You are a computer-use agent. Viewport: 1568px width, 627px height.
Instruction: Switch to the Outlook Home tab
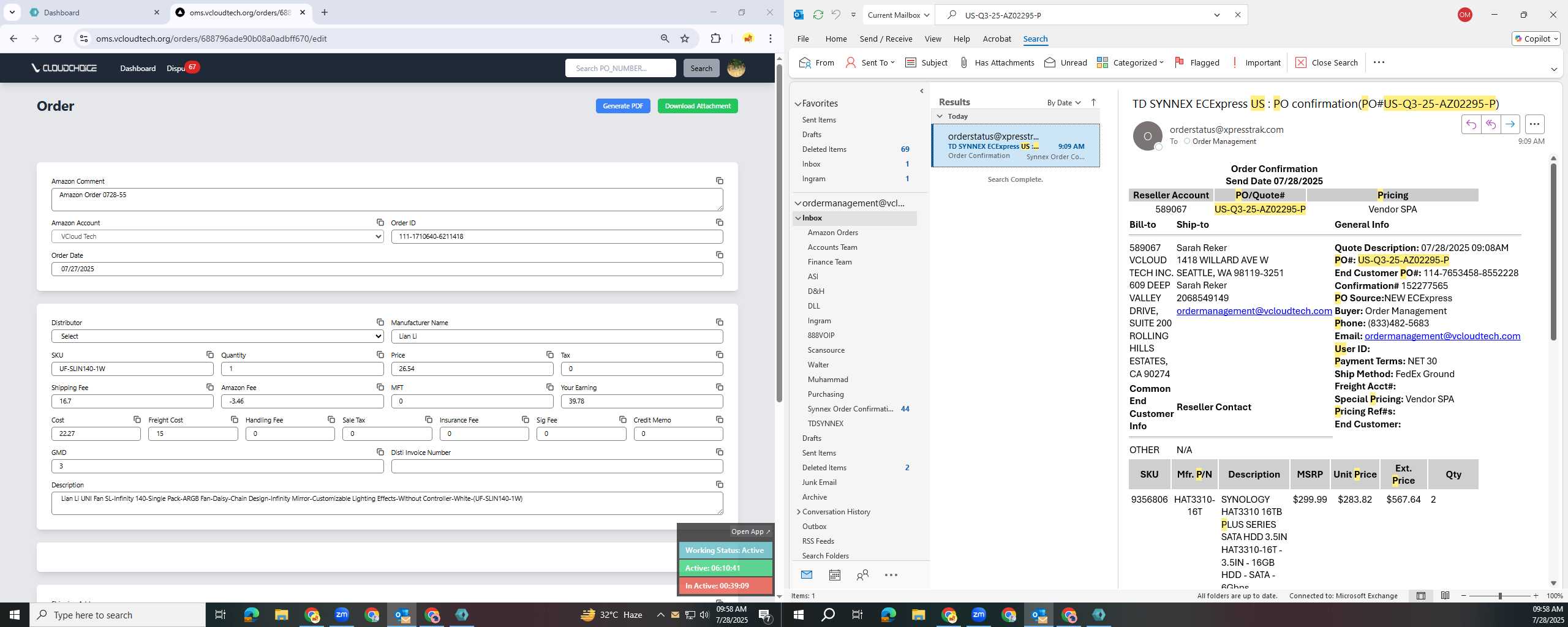point(836,39)
